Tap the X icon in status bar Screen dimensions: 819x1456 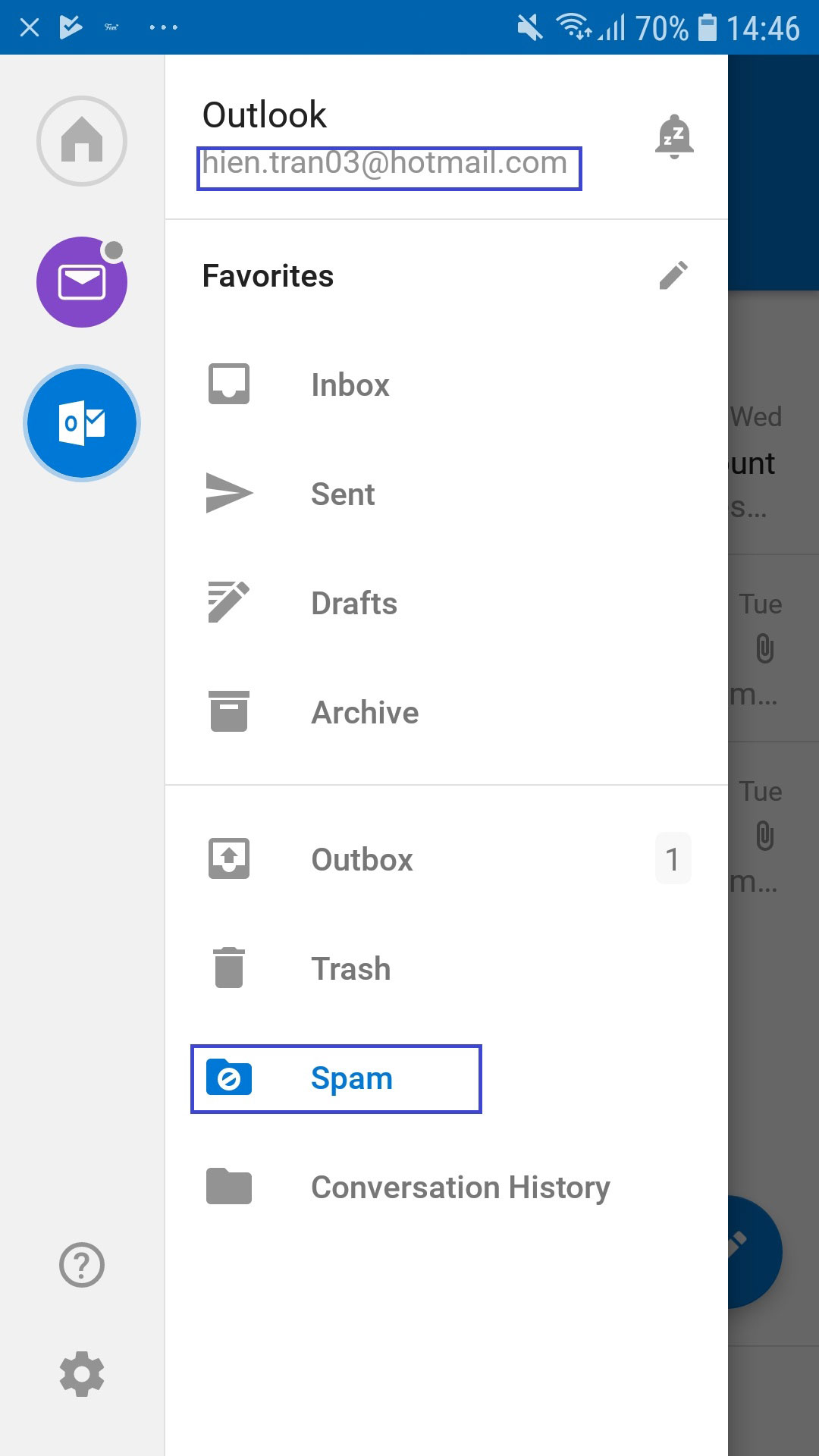(30, 28)
